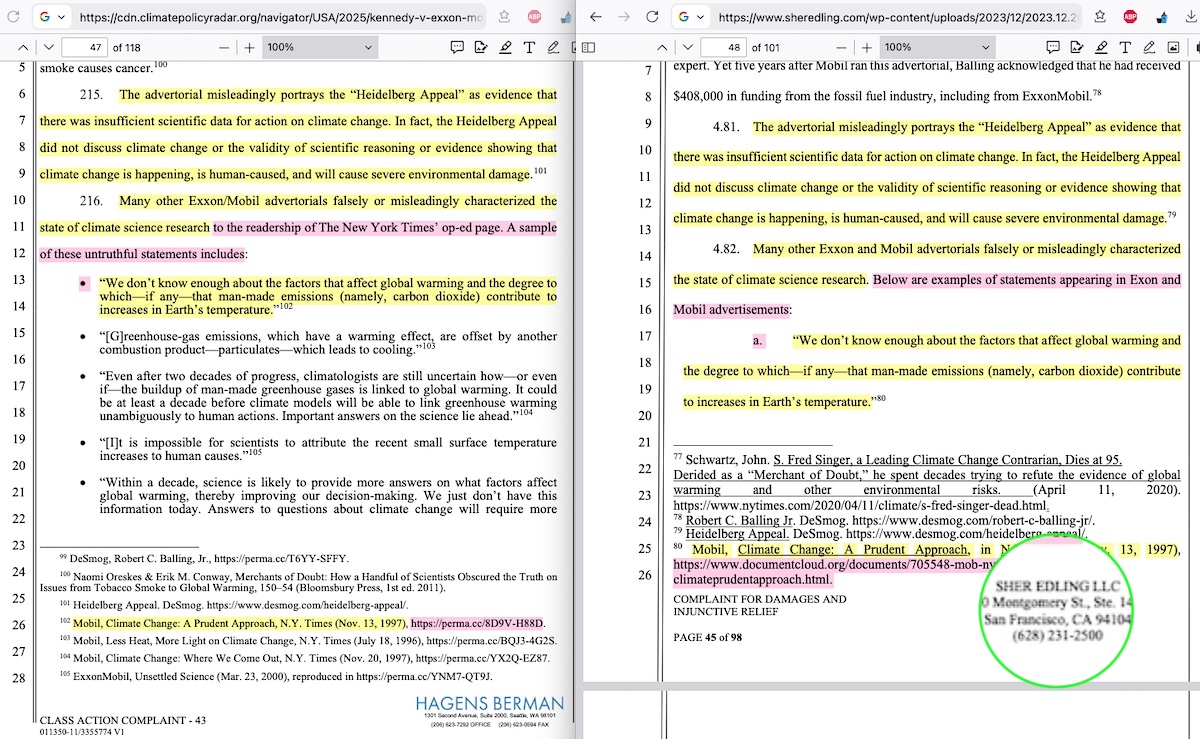The width and height of the screenshot is (1200, 739).
Task: Zoom in with the plus button in the left PDF
Action: 249,47
